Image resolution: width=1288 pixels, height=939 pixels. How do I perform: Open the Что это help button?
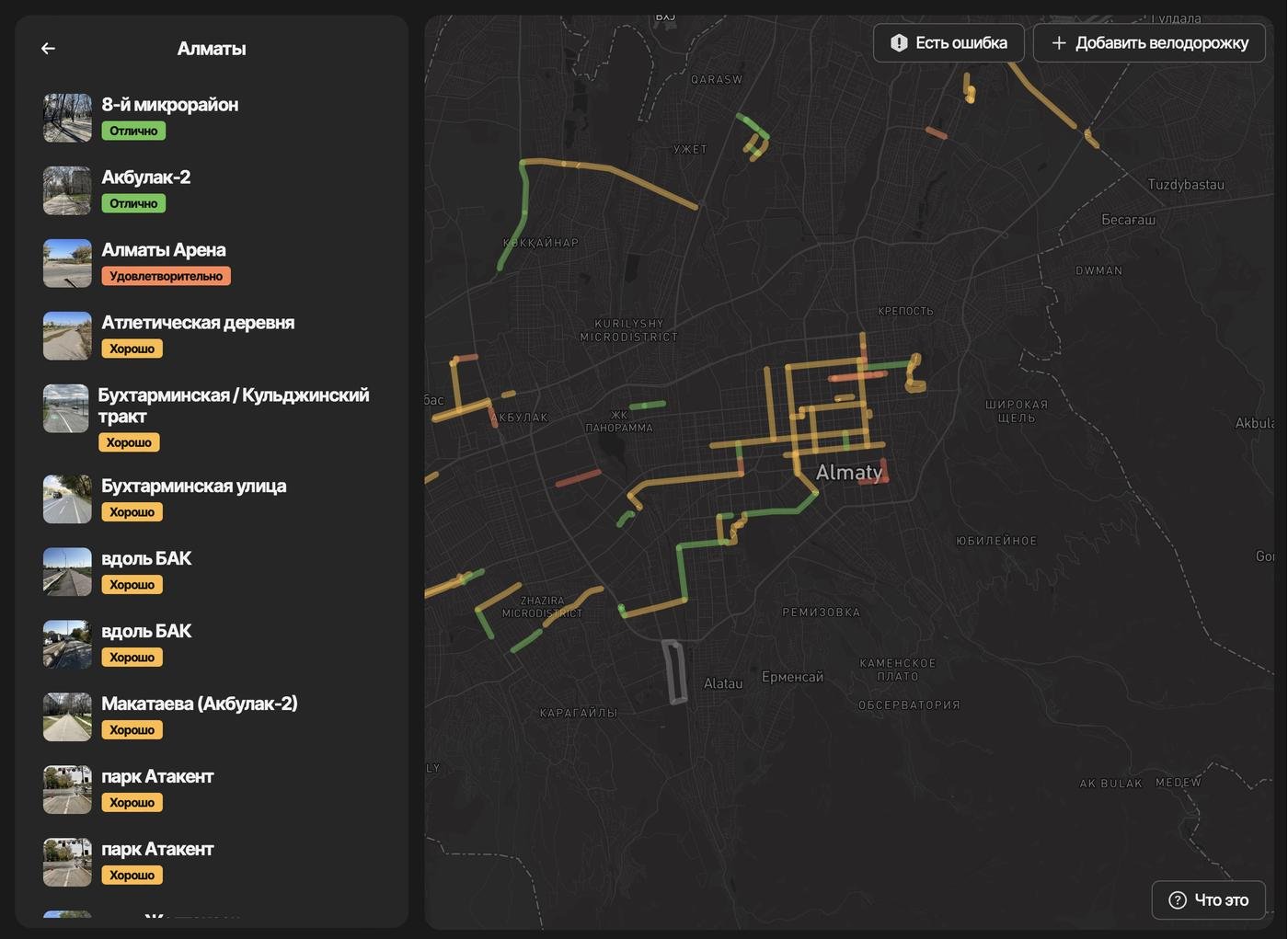pyautogui.click(x=1208, y=900)
